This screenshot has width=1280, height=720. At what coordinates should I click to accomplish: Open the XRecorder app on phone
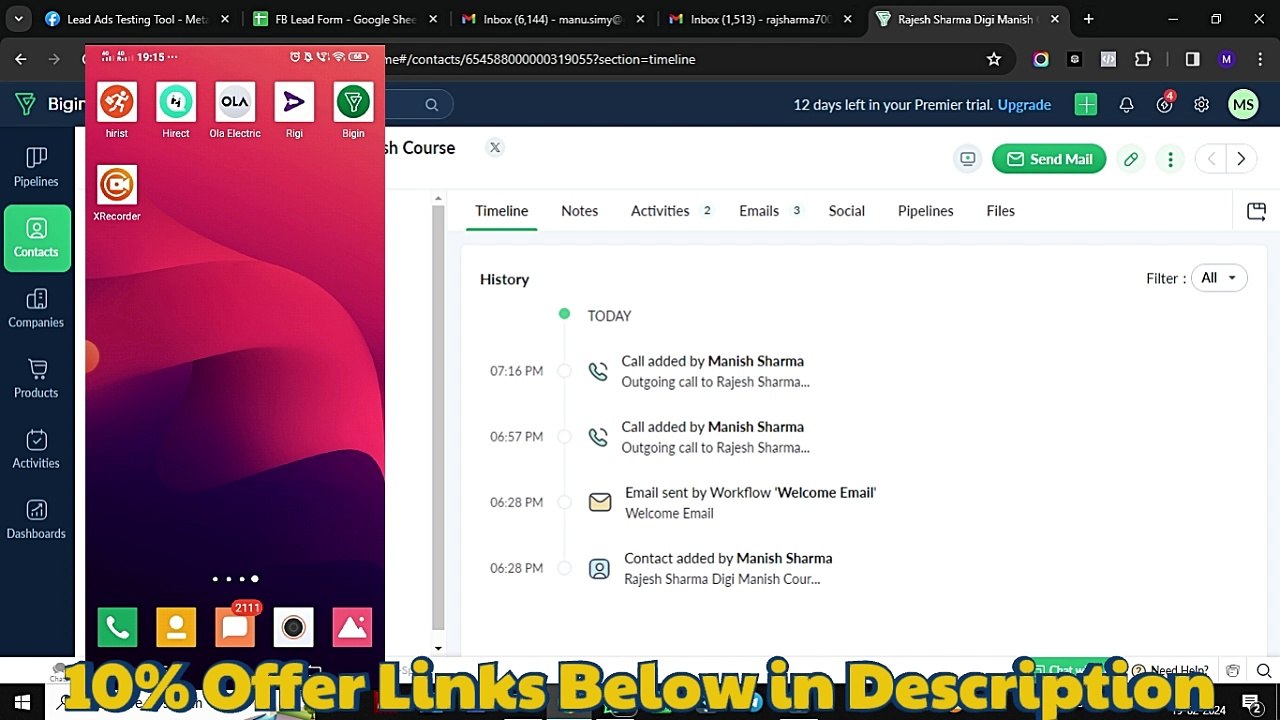click(117, 185)
